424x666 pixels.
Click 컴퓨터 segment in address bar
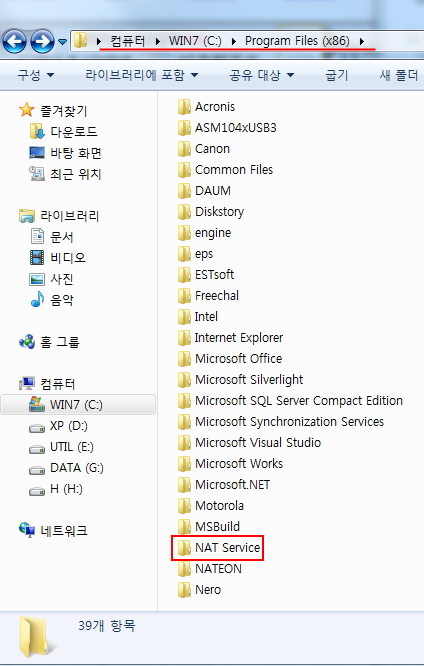click(x=127, y=41)
